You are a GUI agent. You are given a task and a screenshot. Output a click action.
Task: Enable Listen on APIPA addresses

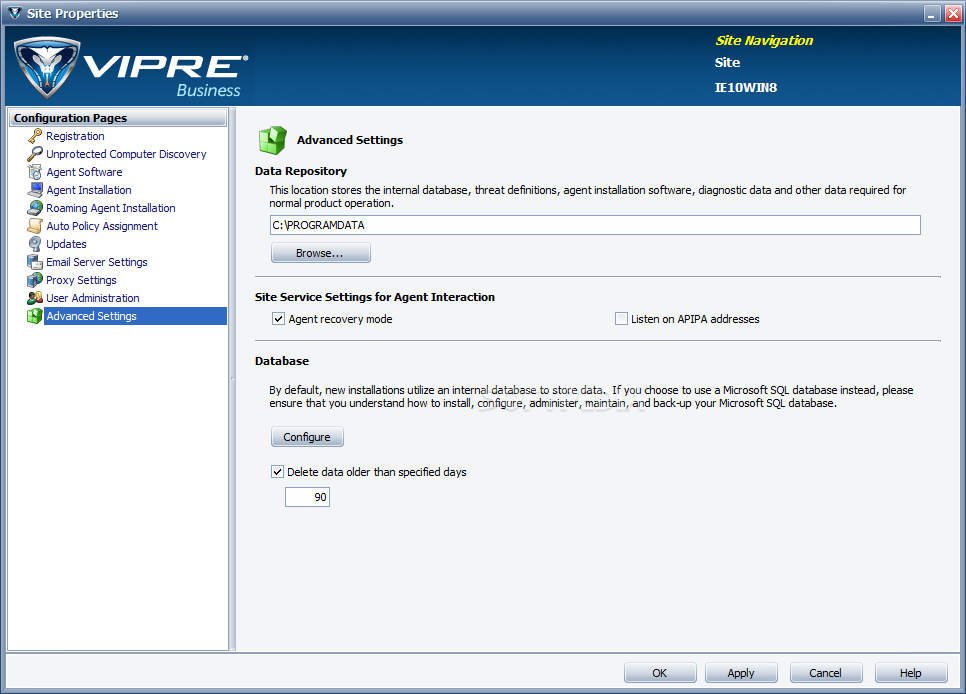[621, 319]
